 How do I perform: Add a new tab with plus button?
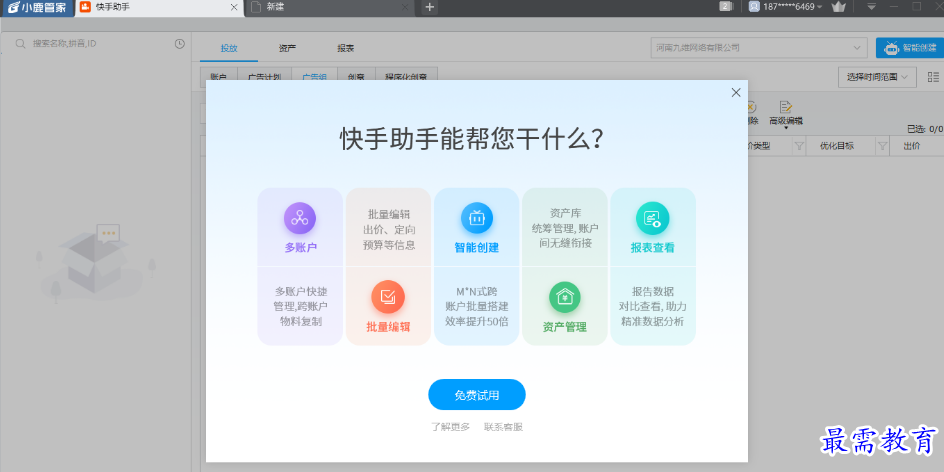429,7
